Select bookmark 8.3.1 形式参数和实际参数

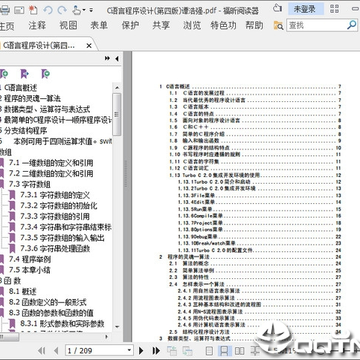62,323
